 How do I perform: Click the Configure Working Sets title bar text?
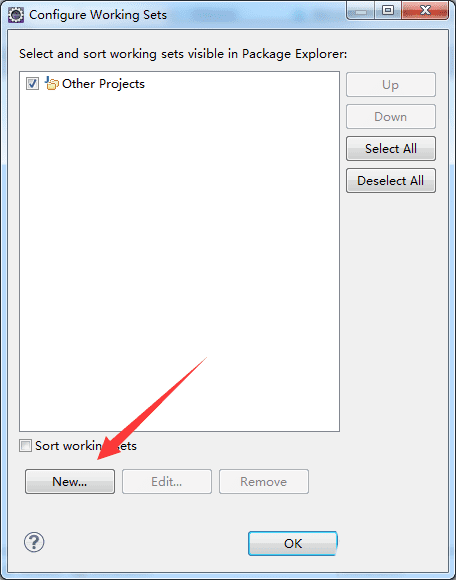(98, 15)
